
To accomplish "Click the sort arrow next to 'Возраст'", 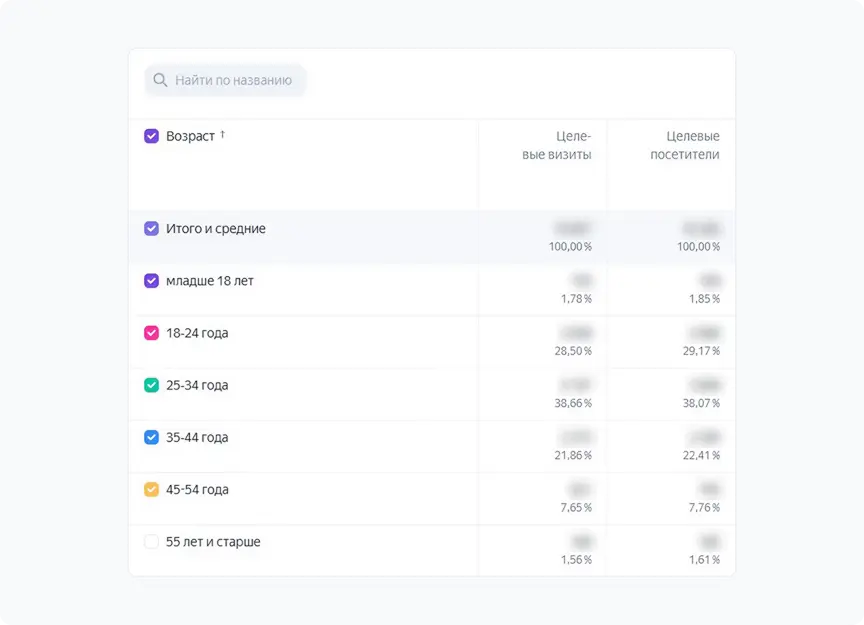I will pos(223,135).
